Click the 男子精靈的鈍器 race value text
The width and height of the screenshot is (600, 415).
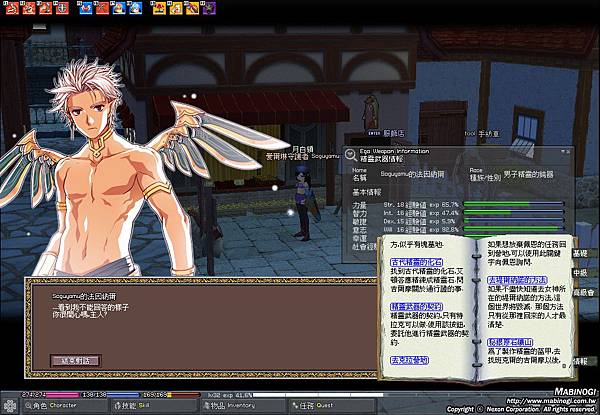(528, 175)
